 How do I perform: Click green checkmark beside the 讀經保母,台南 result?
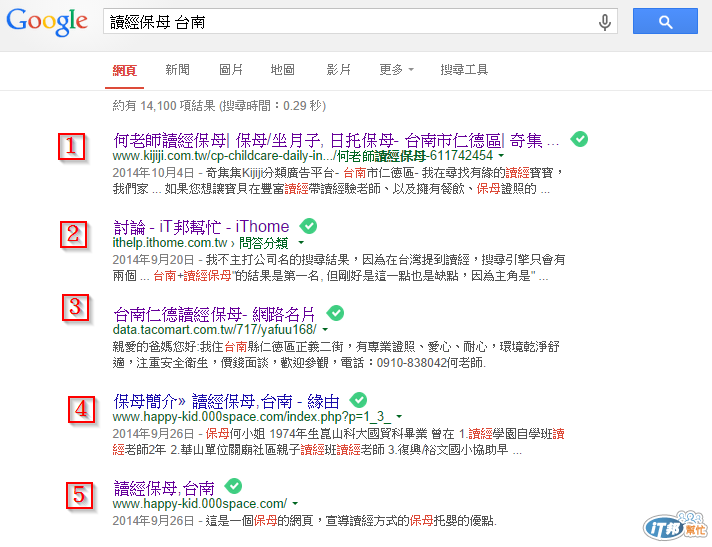(233, 486)
